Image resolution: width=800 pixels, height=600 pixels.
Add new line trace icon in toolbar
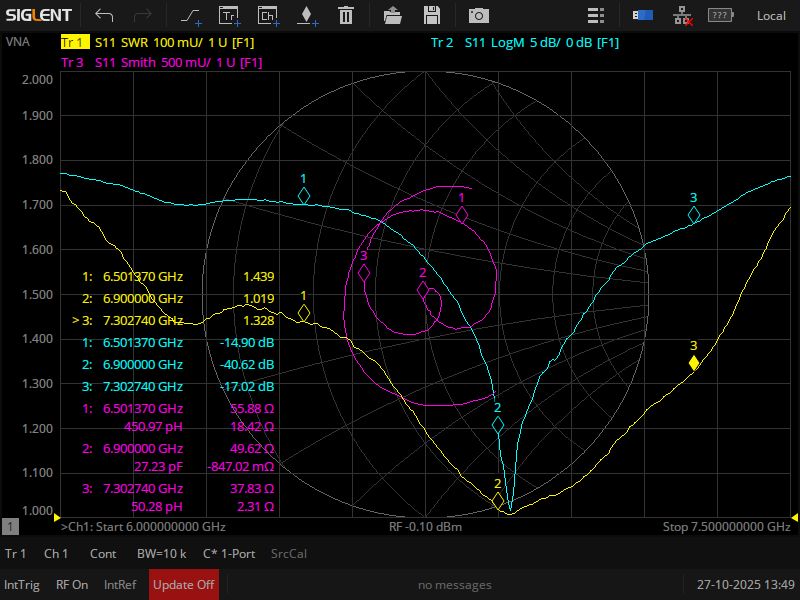(190, 15)
